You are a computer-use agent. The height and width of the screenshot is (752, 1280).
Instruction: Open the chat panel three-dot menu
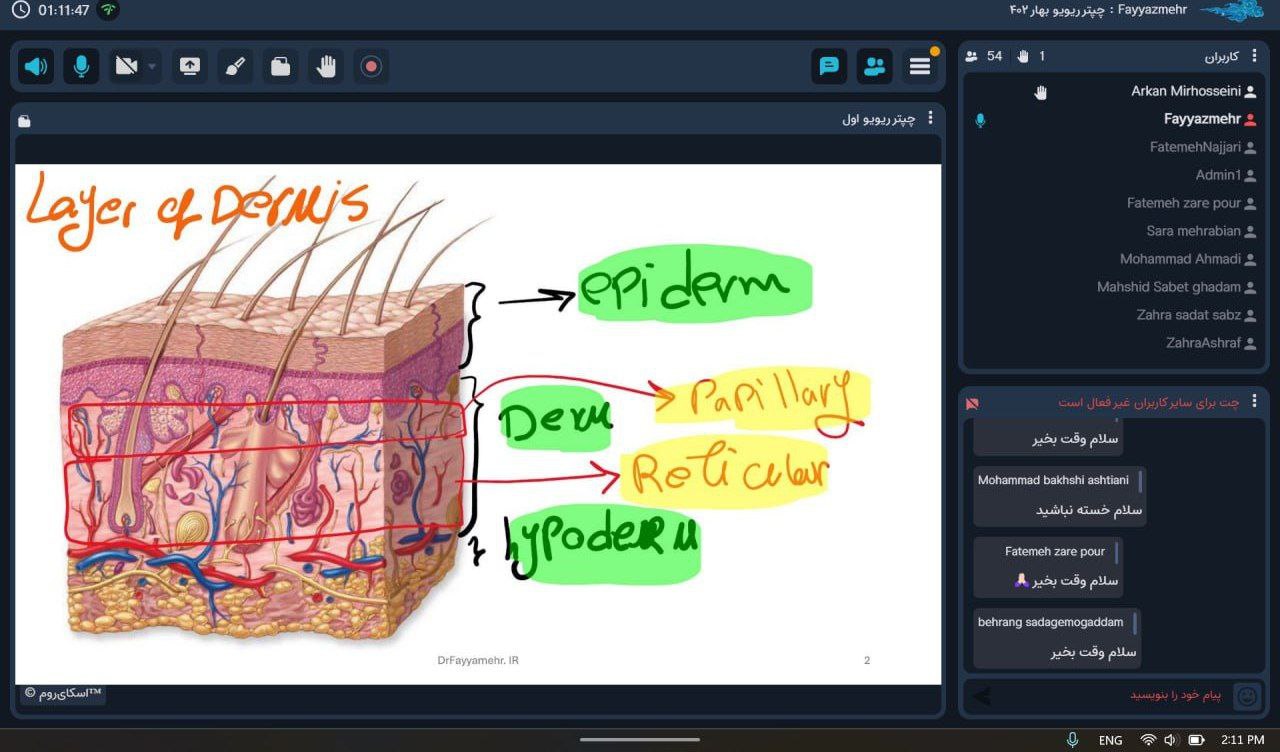[1255, 402]
